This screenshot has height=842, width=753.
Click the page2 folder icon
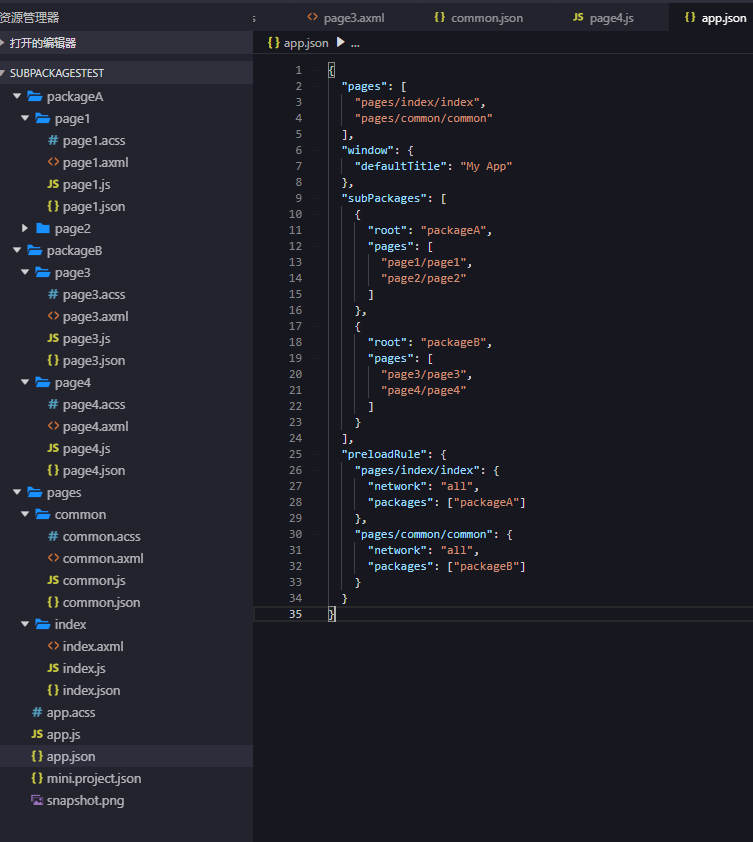(x=43, y=228)
